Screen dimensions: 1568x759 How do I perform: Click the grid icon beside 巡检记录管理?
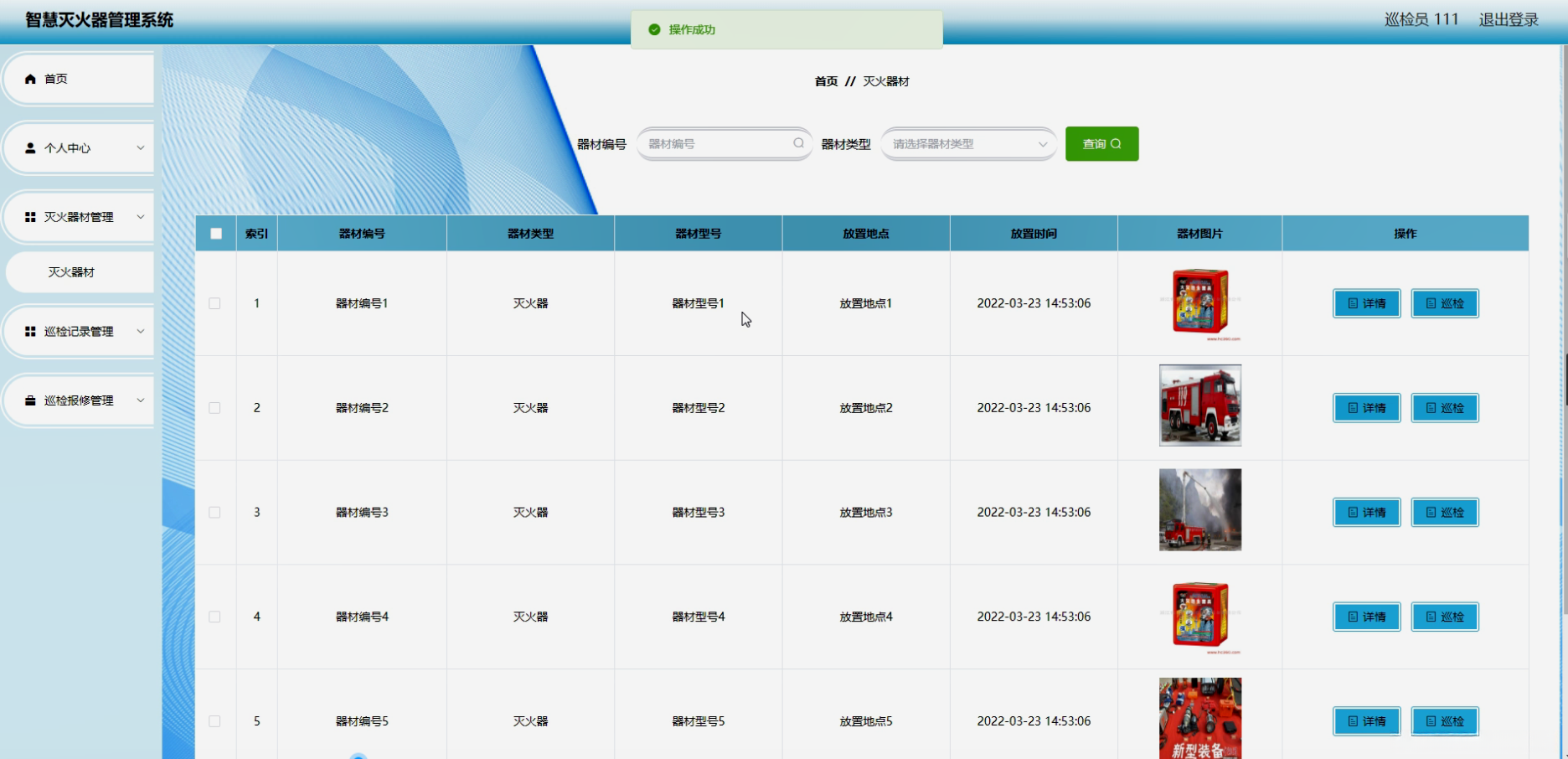pyautogui.click(x=30, y=332)
